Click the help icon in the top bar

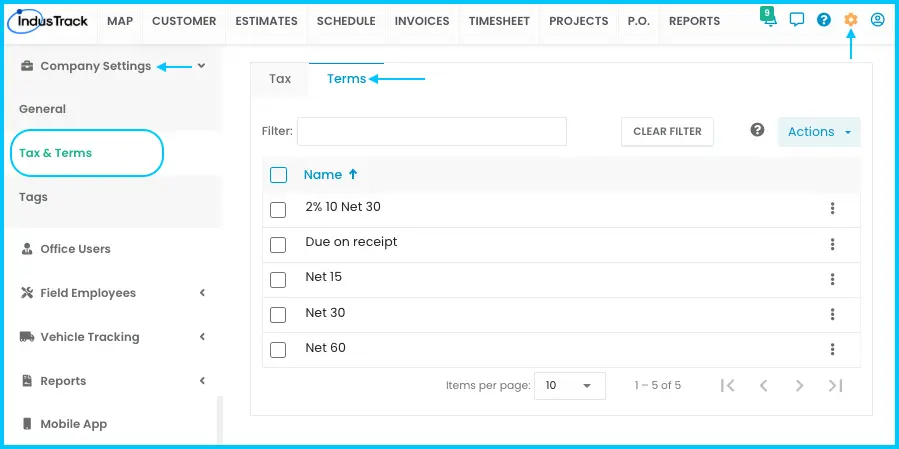click(x=824, y=20)
